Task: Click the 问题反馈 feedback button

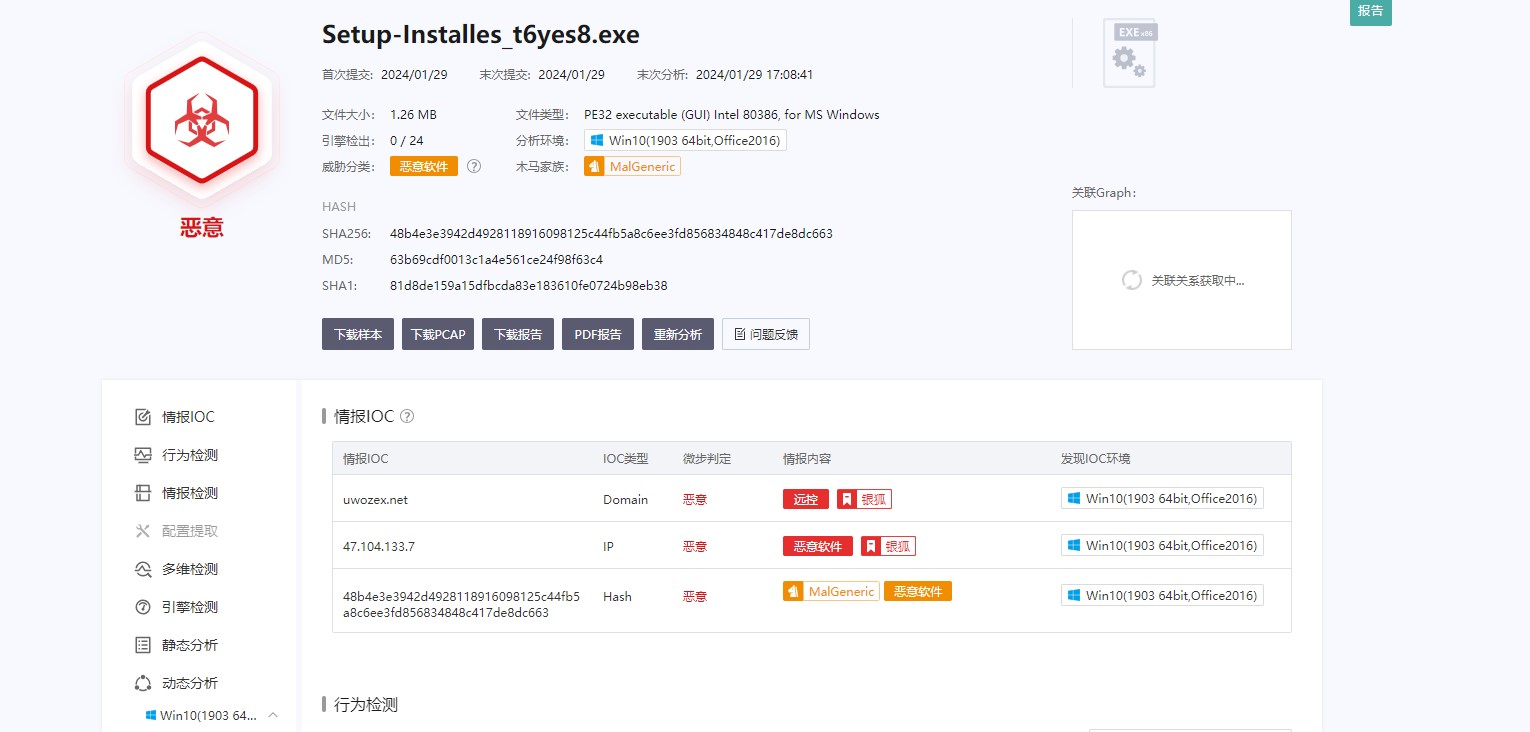Action: [766, 334]
